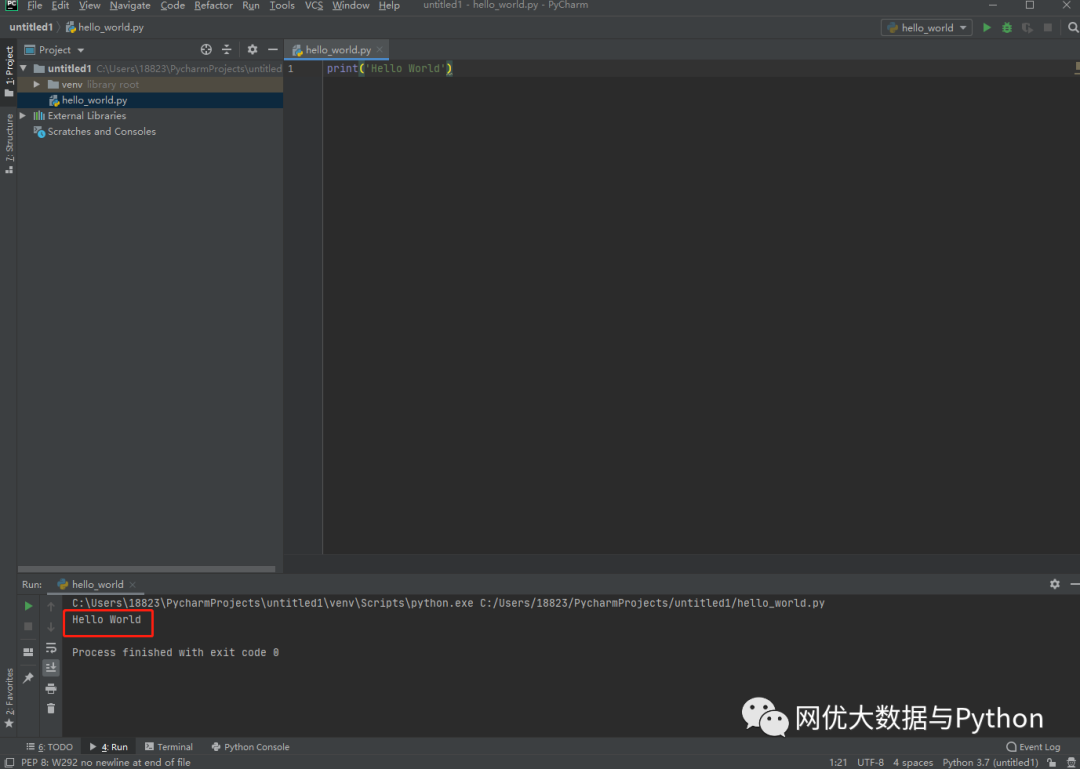Click the 4: Run tool window button
The height and width of the screenshot is (769, 1080).
click(x=109, y=747)
